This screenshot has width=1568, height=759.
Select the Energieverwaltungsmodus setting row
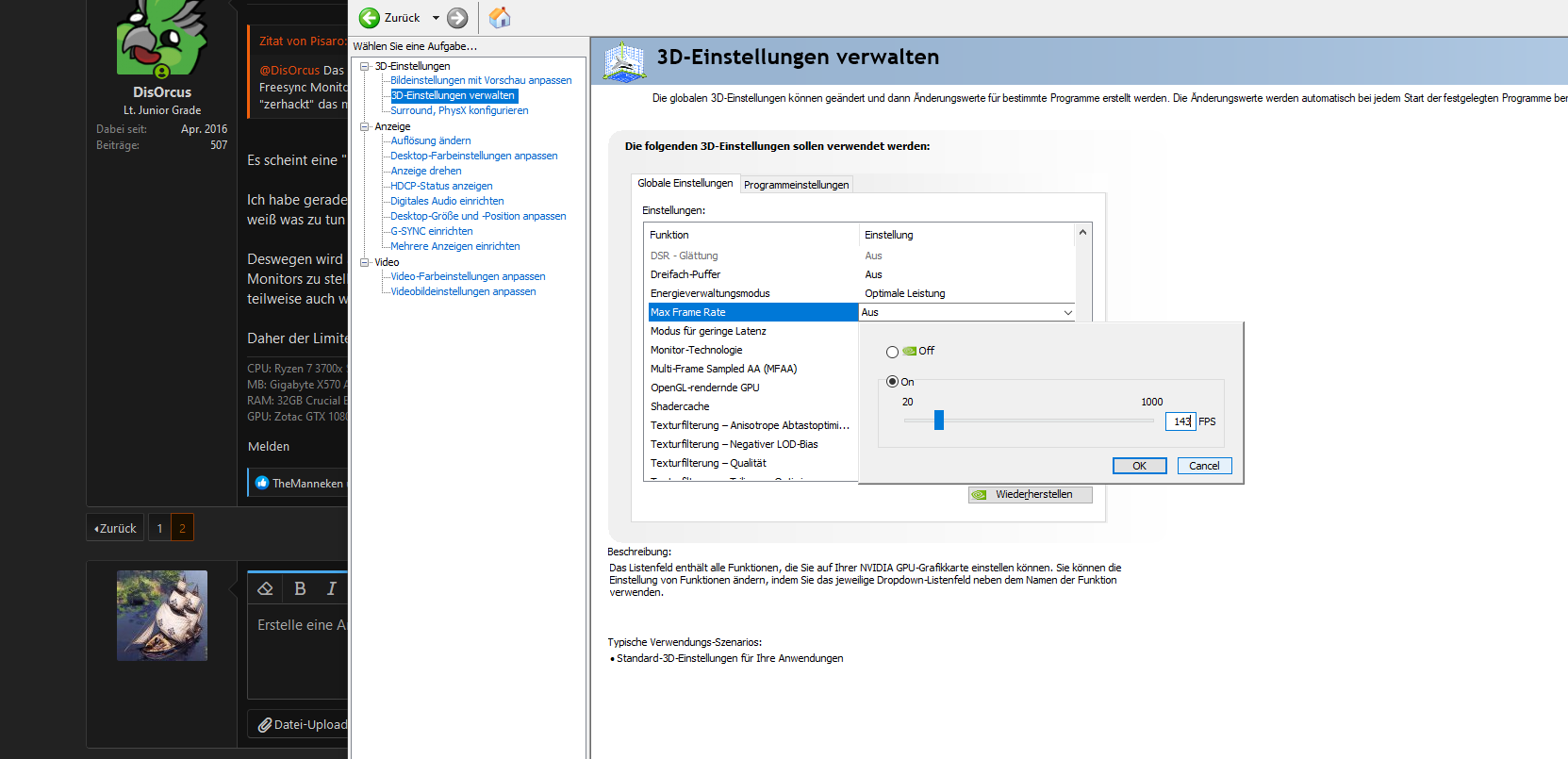point(861,293)
